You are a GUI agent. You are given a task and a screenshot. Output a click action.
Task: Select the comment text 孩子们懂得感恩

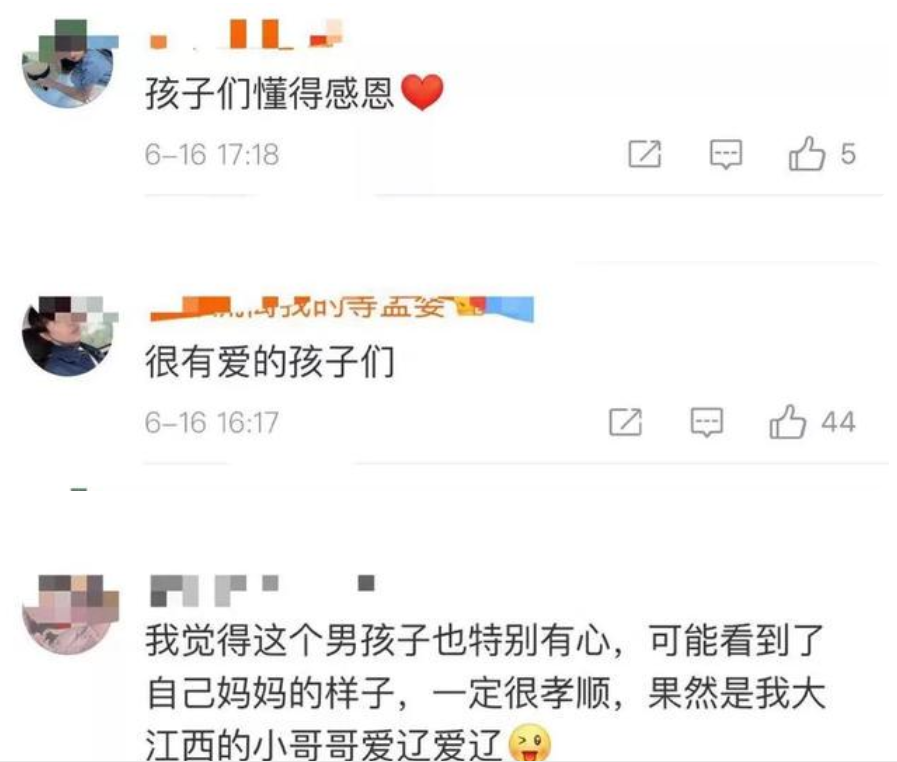pos(269,93)
